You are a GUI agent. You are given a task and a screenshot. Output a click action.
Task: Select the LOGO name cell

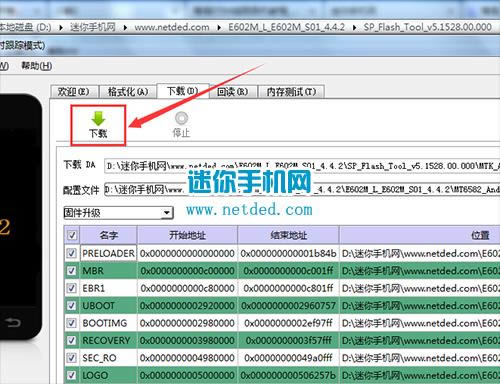click(108, 375)
